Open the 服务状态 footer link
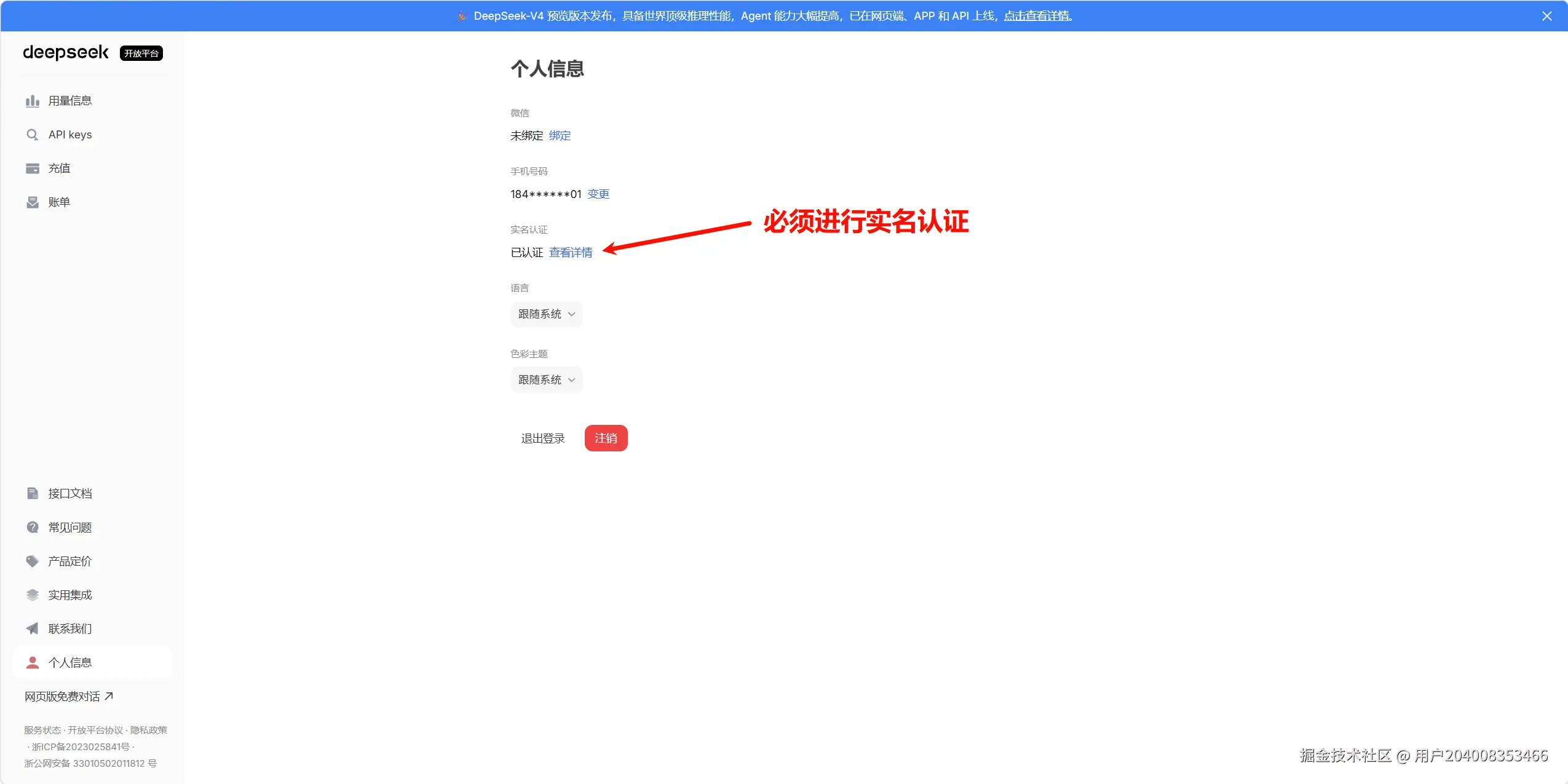The width and height of the screenshot is (1568, 784). tap(42, 730)
